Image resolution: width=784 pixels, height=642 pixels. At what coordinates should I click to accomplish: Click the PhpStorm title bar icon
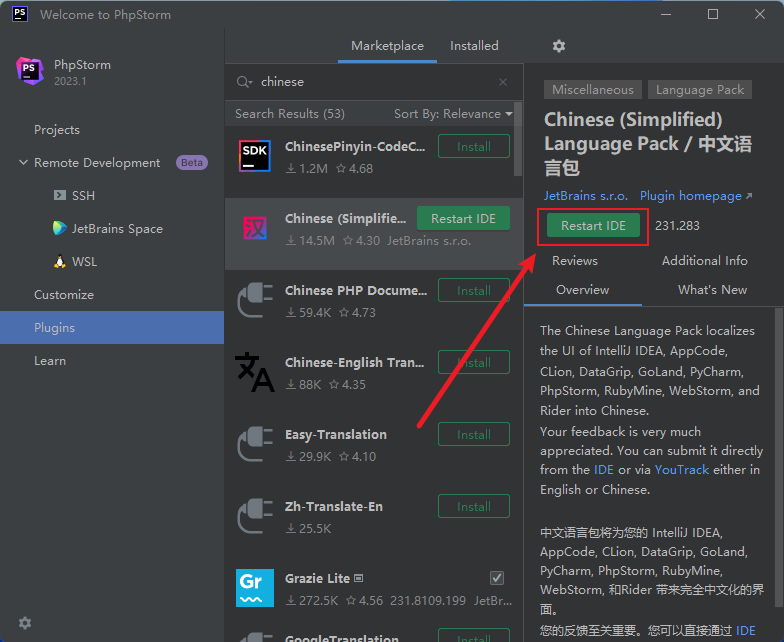20,14
